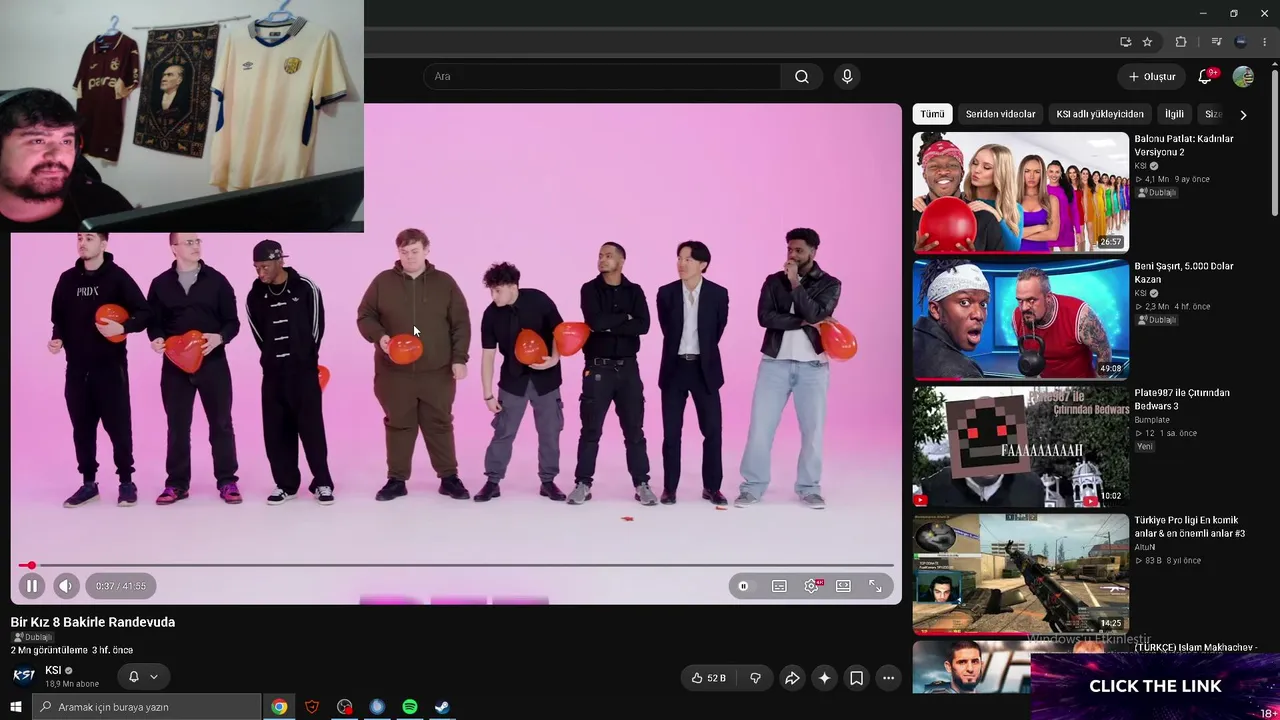
Task: Click the taskbar search box Aramak için buraya yazın
Action: click(146, 707)
